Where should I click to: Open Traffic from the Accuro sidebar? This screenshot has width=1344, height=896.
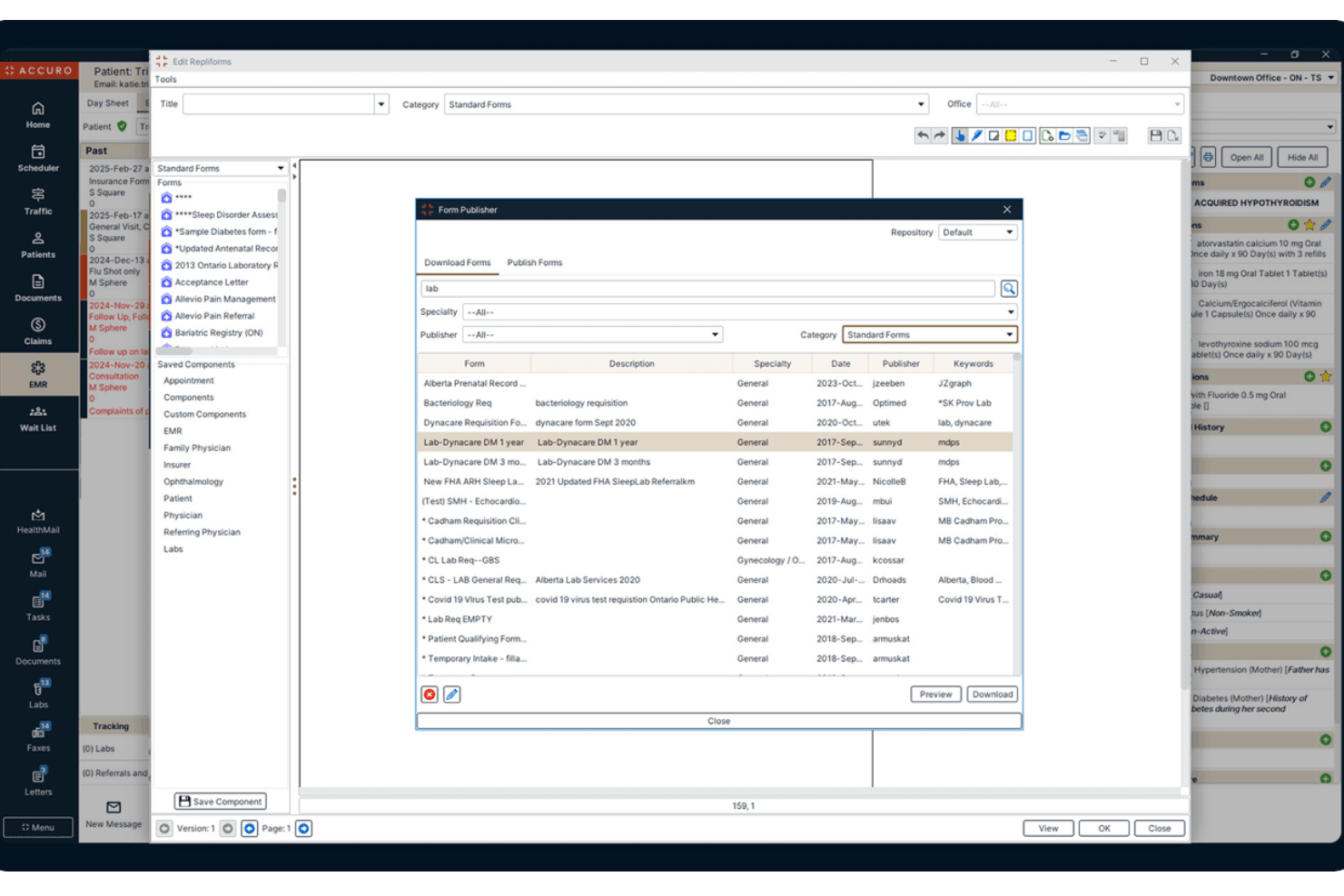38,201
